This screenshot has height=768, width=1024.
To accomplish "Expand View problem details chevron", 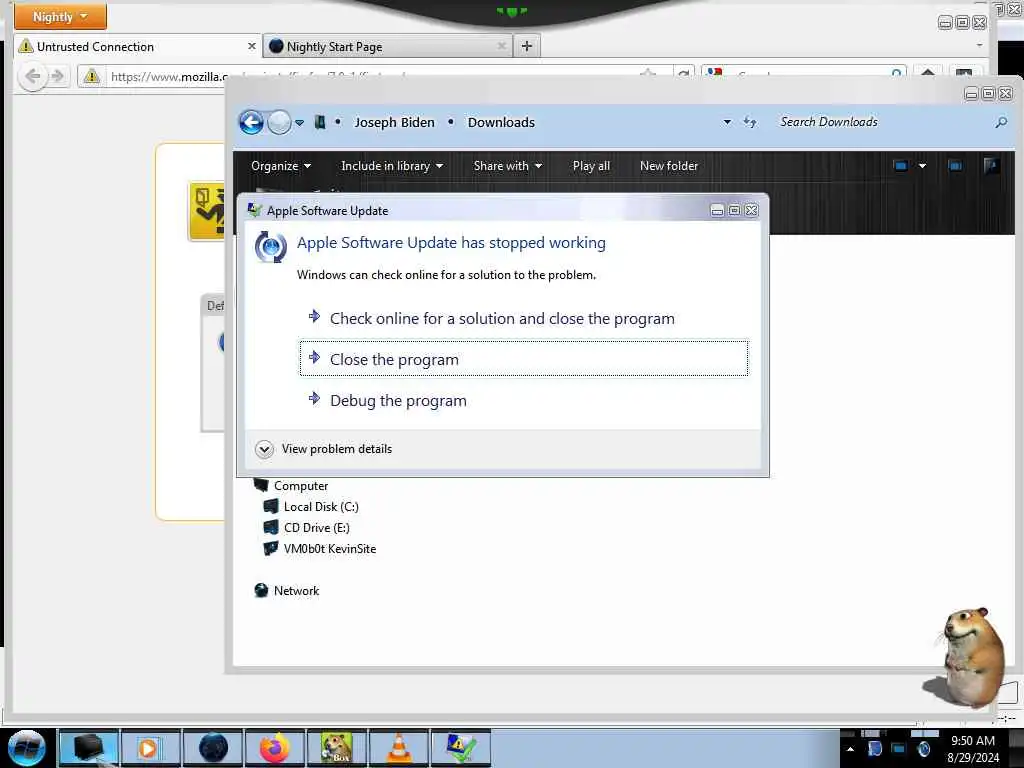I will click(264, 449).
